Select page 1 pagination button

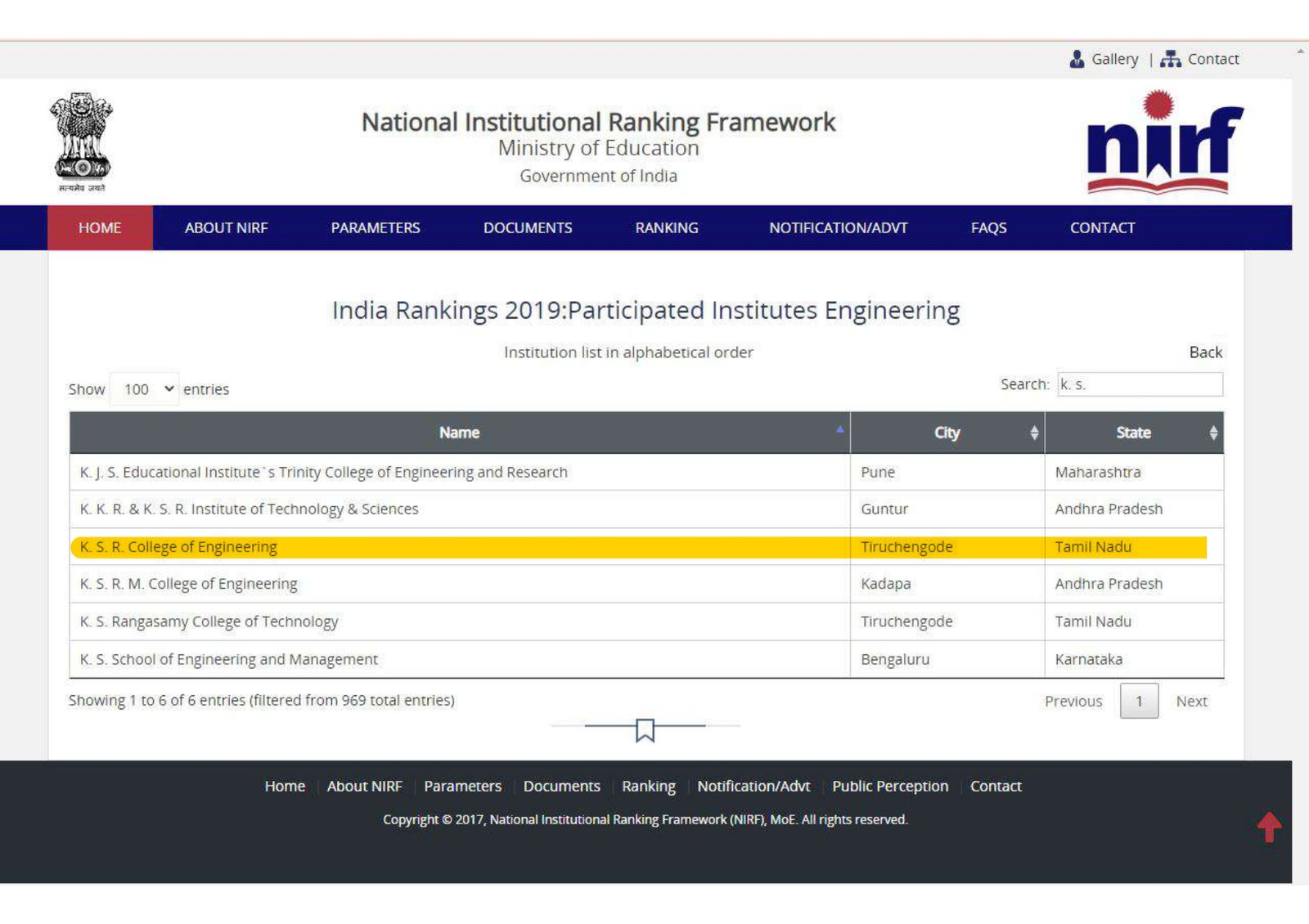click(1139, 702)
